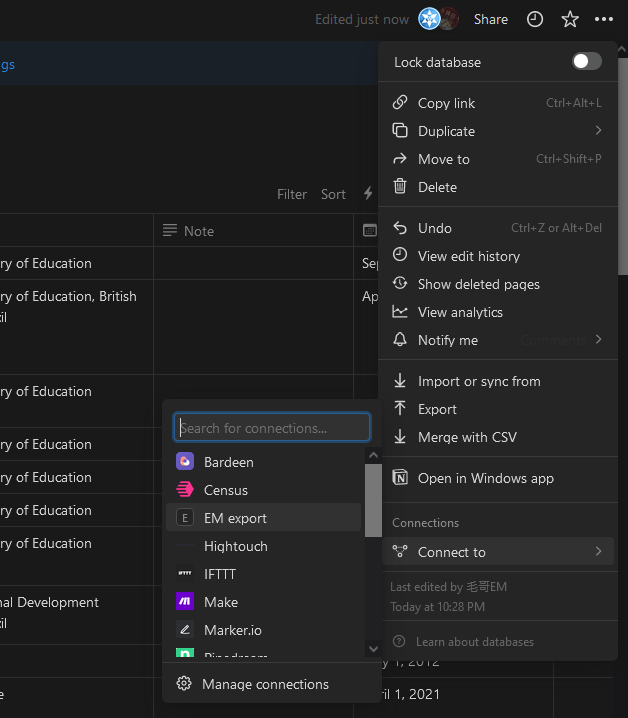The width and height of the screenshot is (628, 718).
Task: Open Learn about databases link
Action: coord(475,642)
